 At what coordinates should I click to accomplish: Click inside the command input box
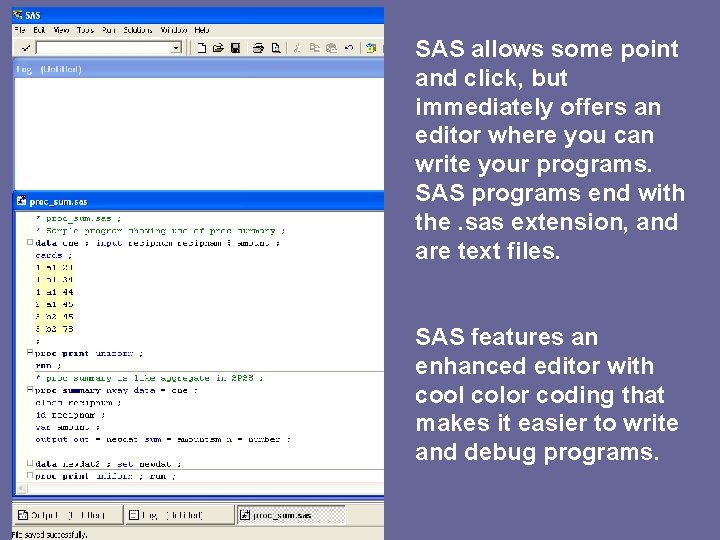pyautogui.click(x=103, y=48)
